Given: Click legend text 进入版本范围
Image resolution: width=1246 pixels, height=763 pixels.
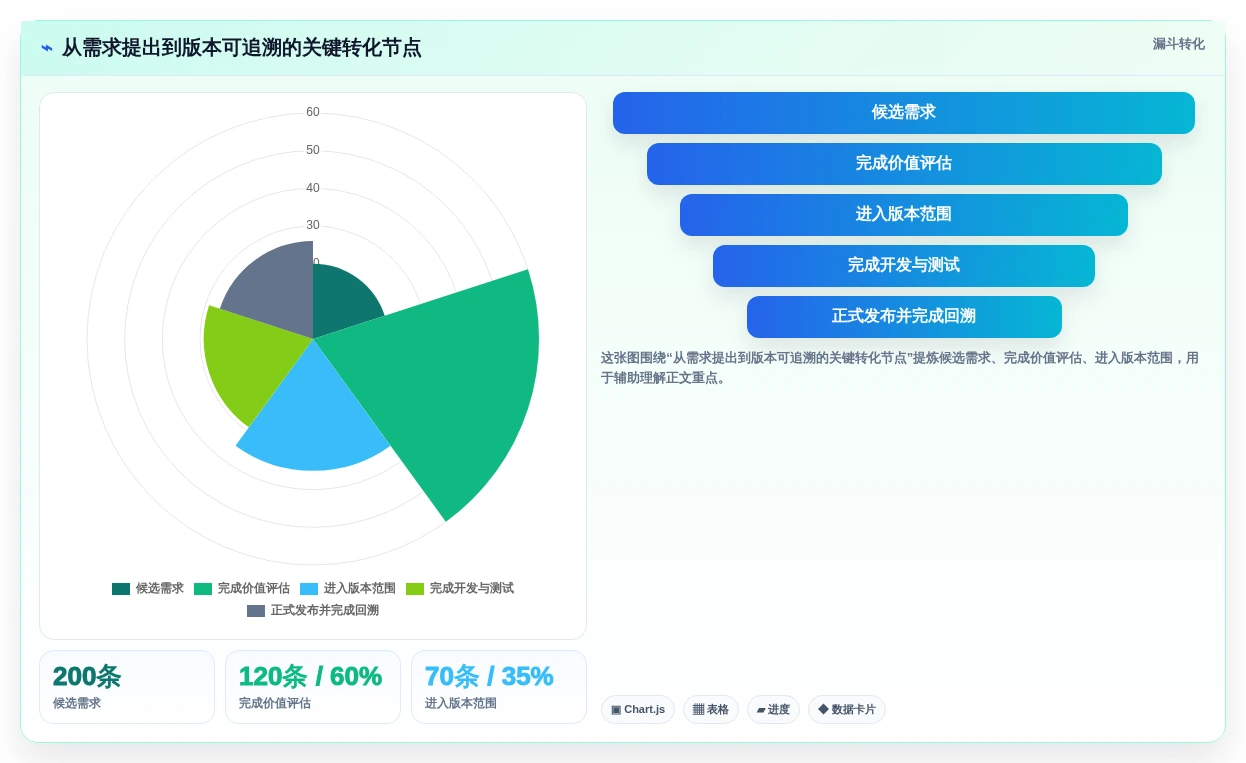Looking at the screenshot, I should (x=360, y=589).
